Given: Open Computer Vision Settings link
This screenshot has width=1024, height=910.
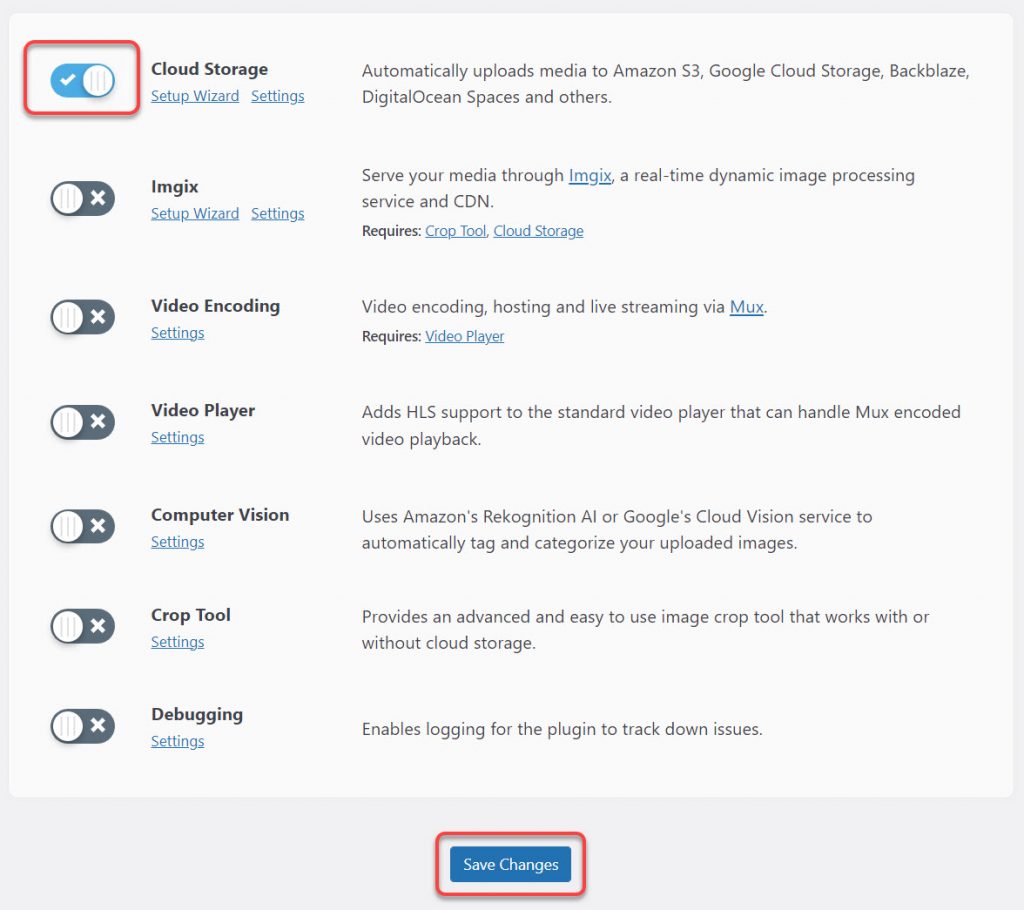Looking at the screenshot, I should point(178,542).
